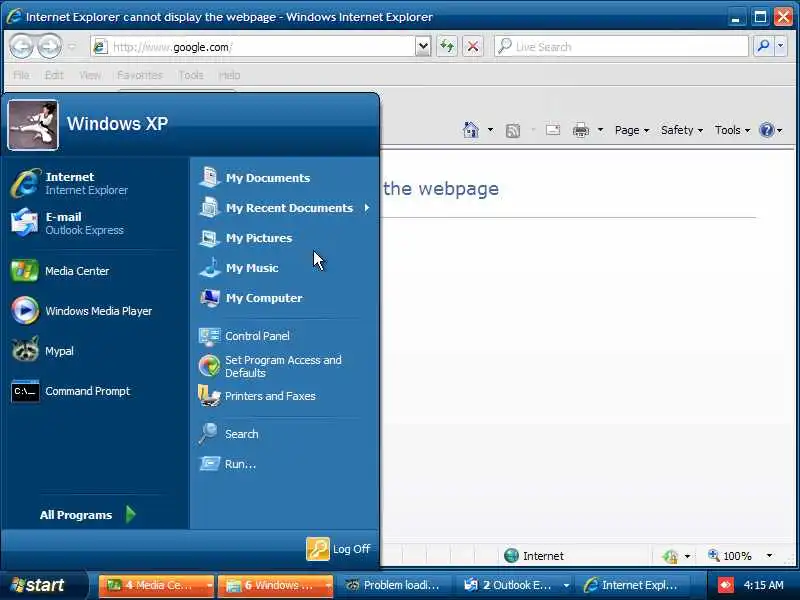Open the Favorites menu in IE
800x600 pixels.
tap(140, 76)
